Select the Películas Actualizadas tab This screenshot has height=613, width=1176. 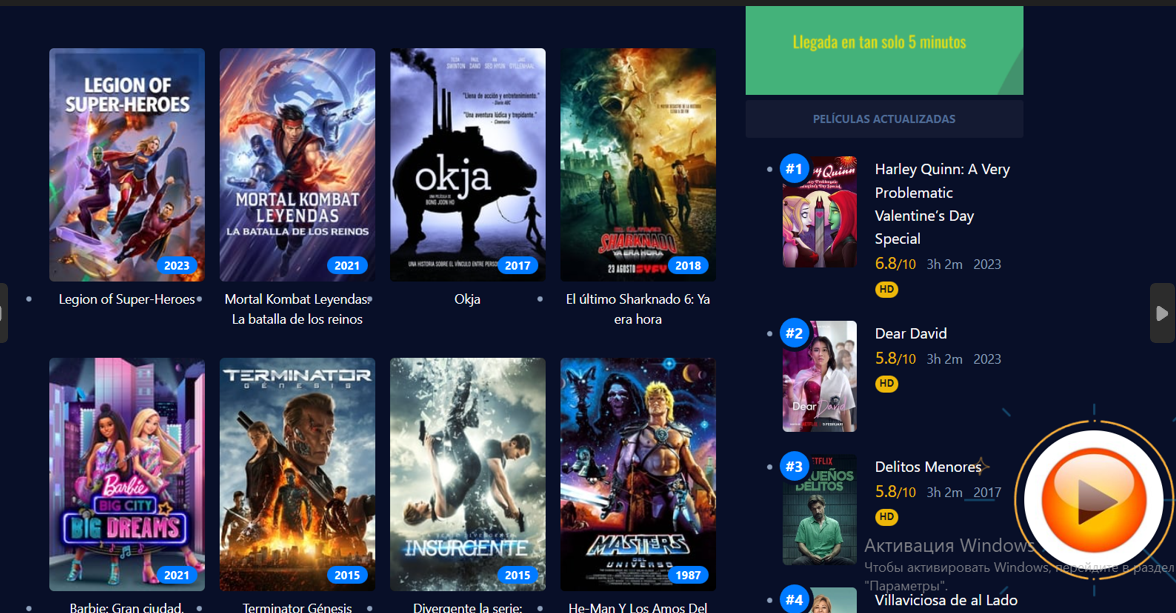884,119
